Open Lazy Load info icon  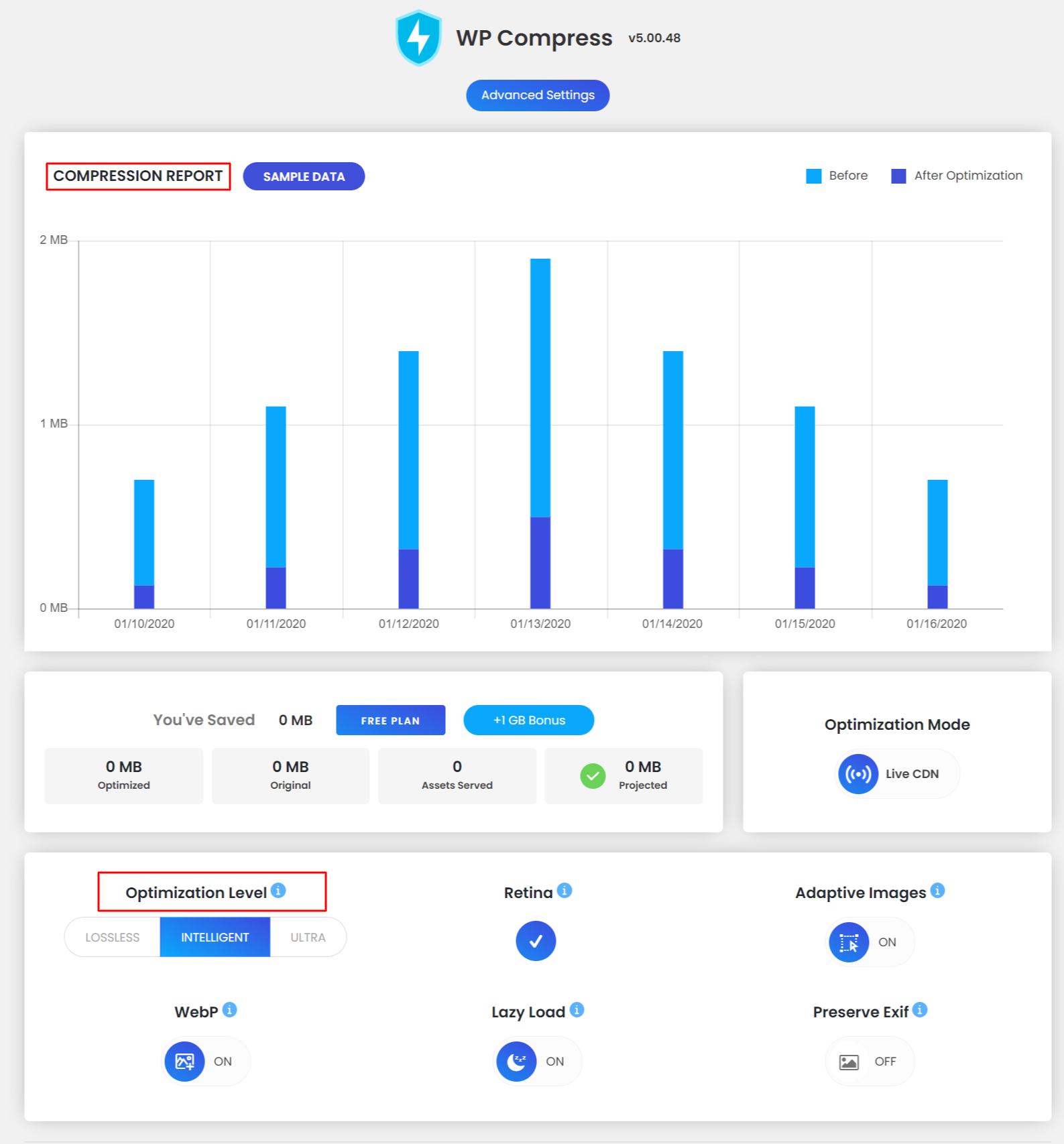(577, 1010)
